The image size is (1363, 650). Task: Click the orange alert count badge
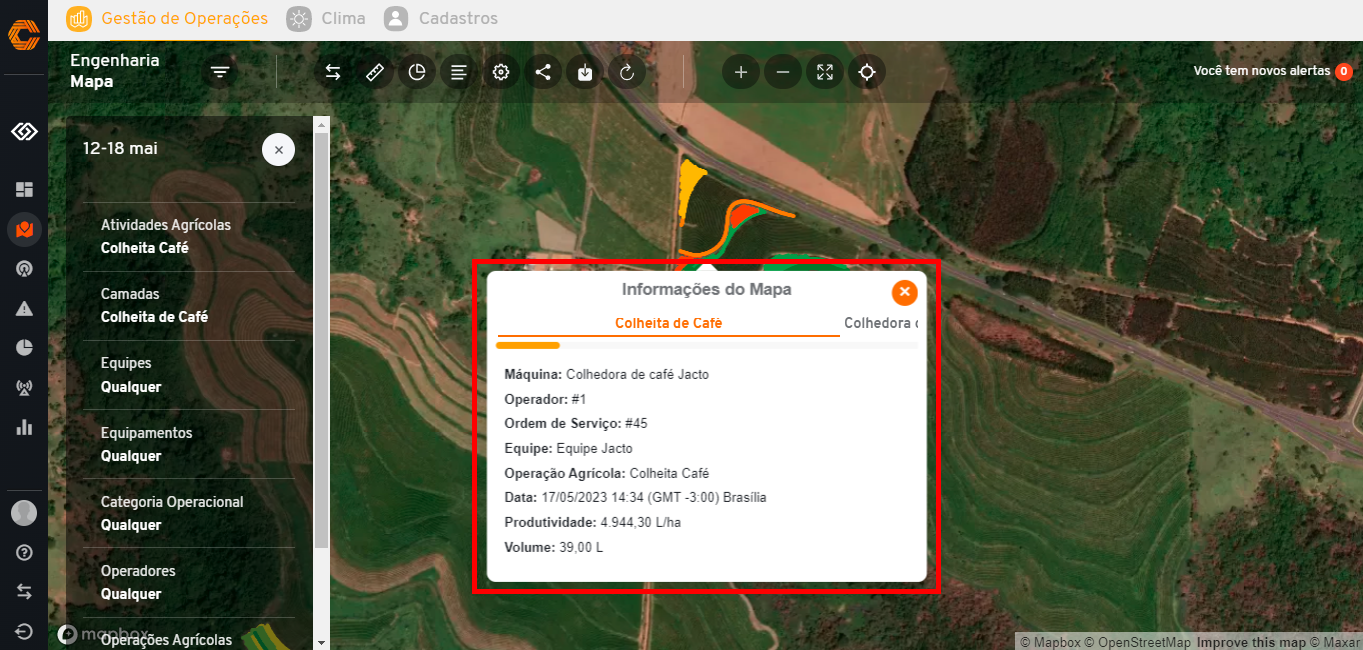(x=1344, y=71)
